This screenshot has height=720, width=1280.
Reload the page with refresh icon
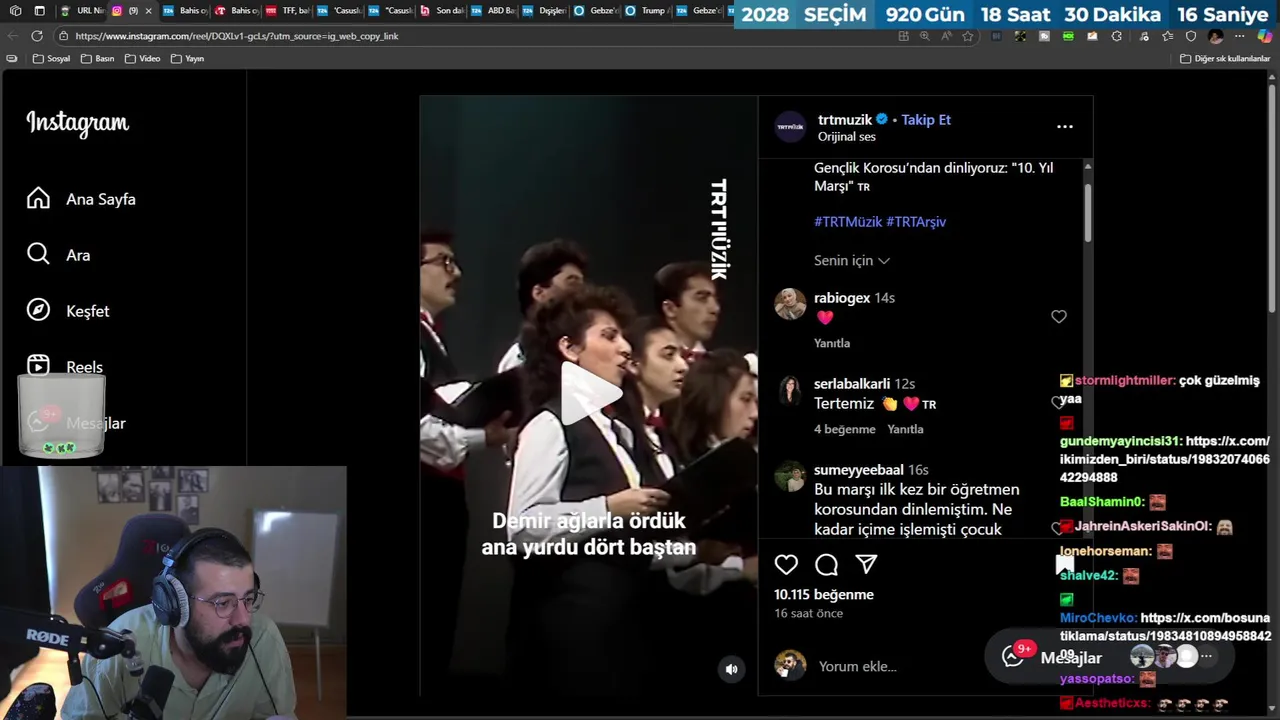click(36, 36)
